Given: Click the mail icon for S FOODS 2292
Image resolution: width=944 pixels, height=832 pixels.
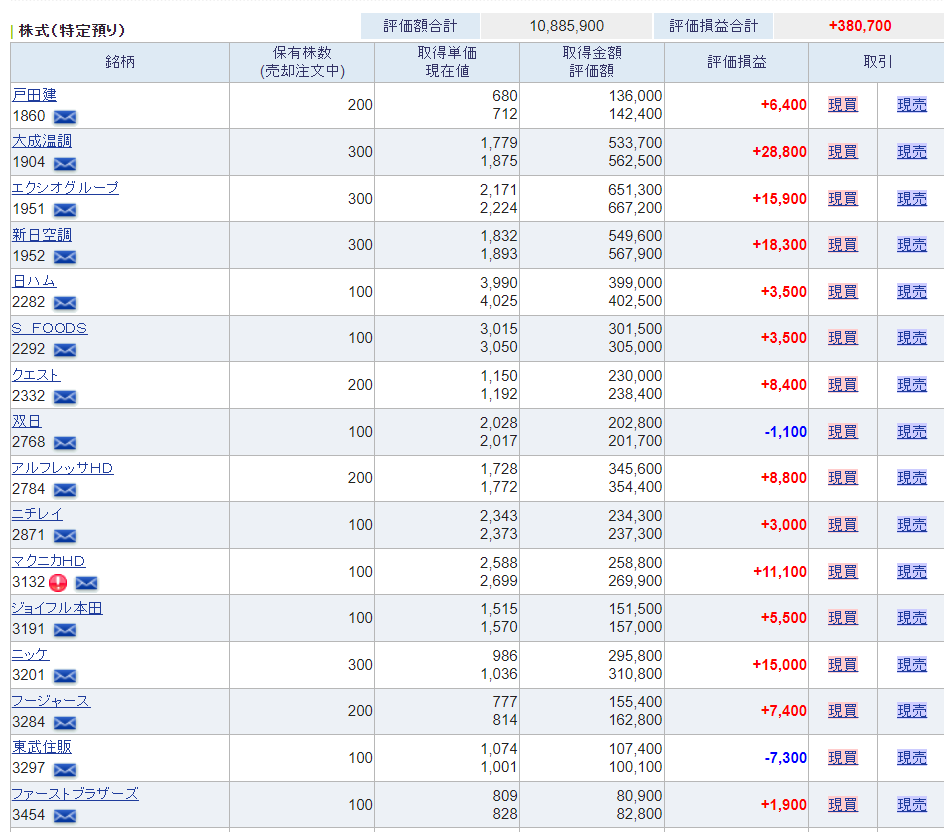Looking at the screenshot, I should click(65, 350).
